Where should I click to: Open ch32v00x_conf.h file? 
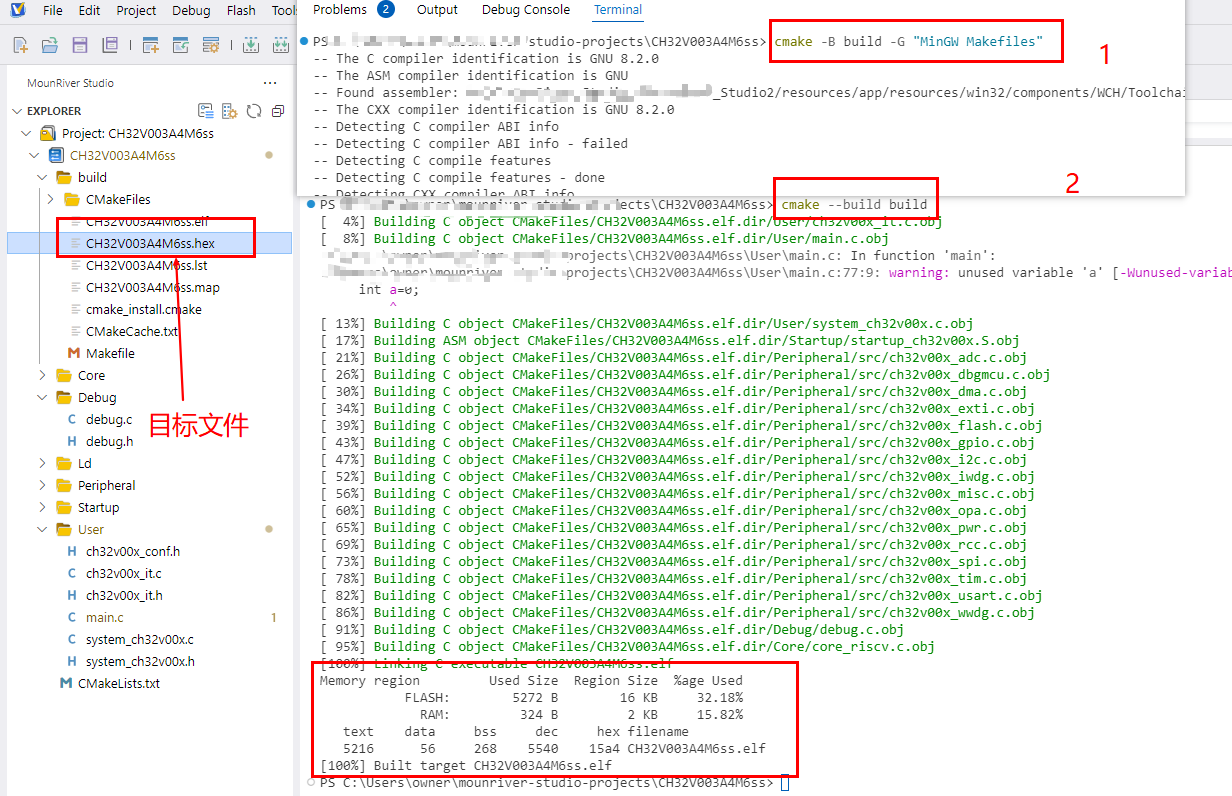pos(132,551)
